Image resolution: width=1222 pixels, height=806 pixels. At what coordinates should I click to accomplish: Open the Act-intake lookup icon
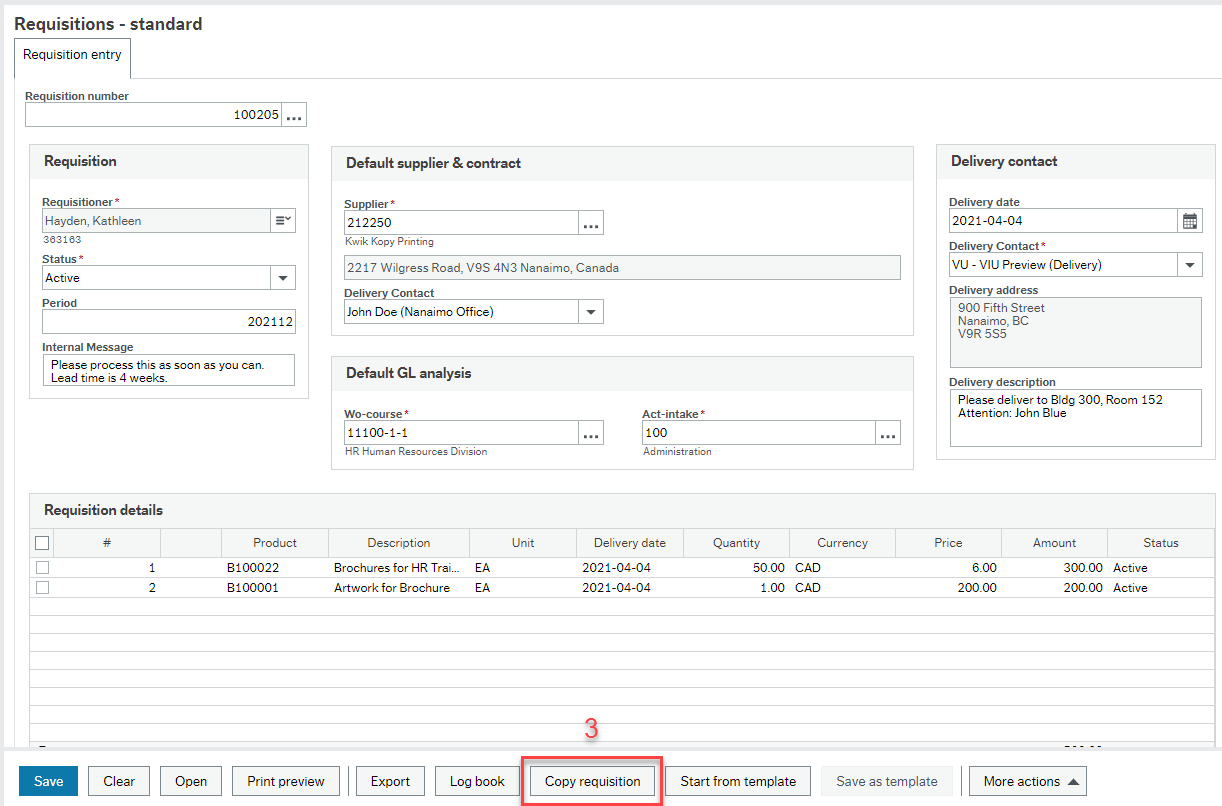point(887,432)
